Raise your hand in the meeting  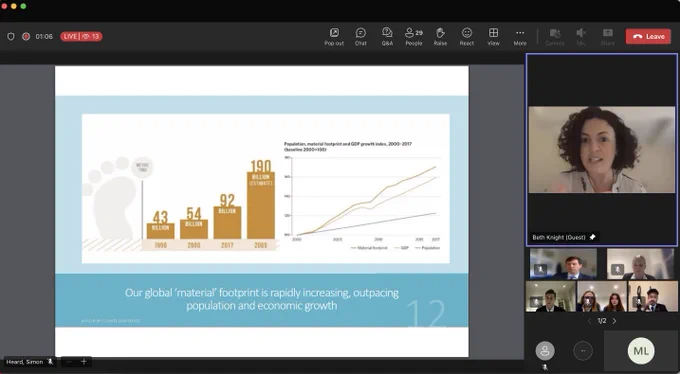coord(440,36)
